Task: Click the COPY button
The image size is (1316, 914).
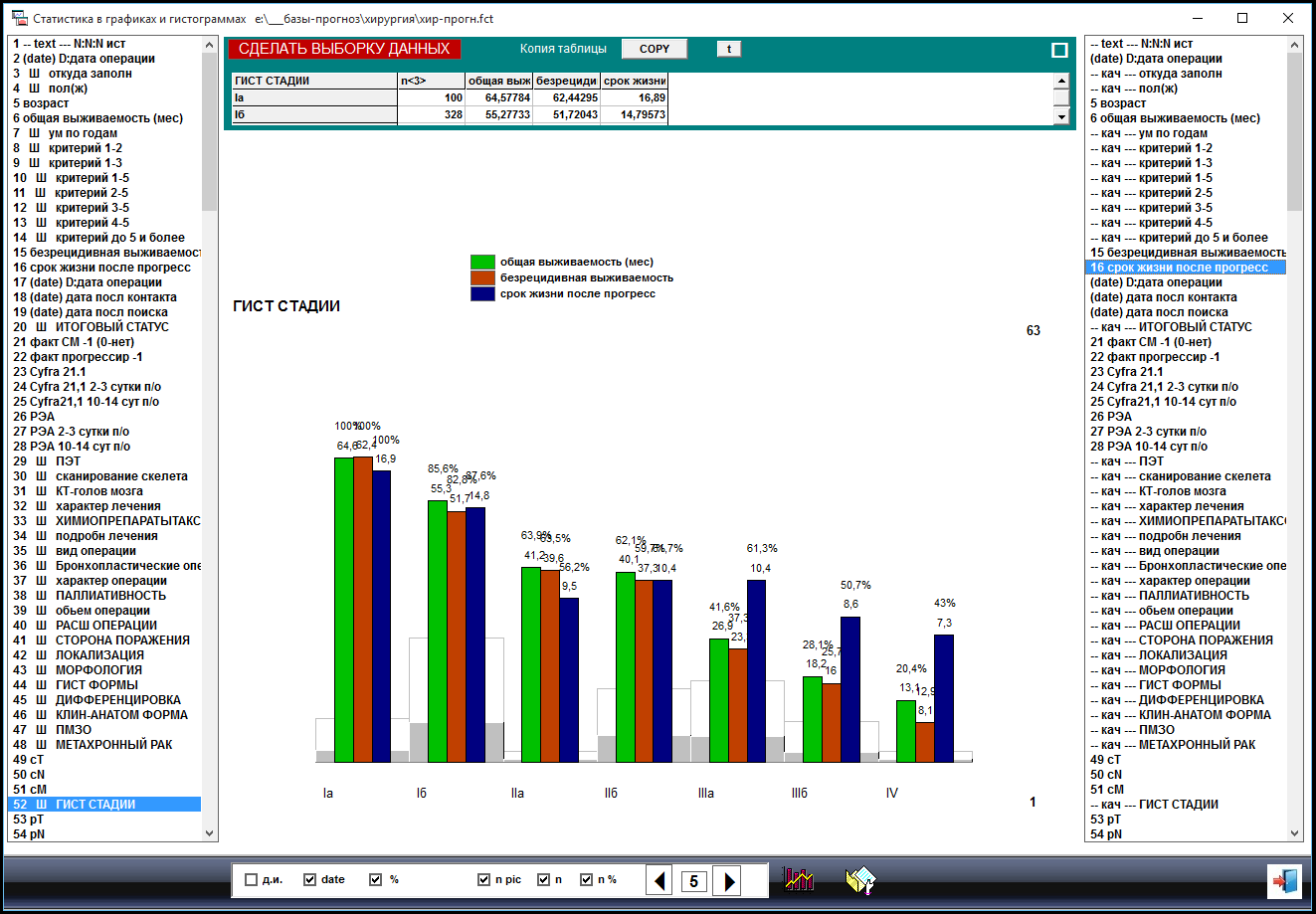Action: click(x=655, y=49)
